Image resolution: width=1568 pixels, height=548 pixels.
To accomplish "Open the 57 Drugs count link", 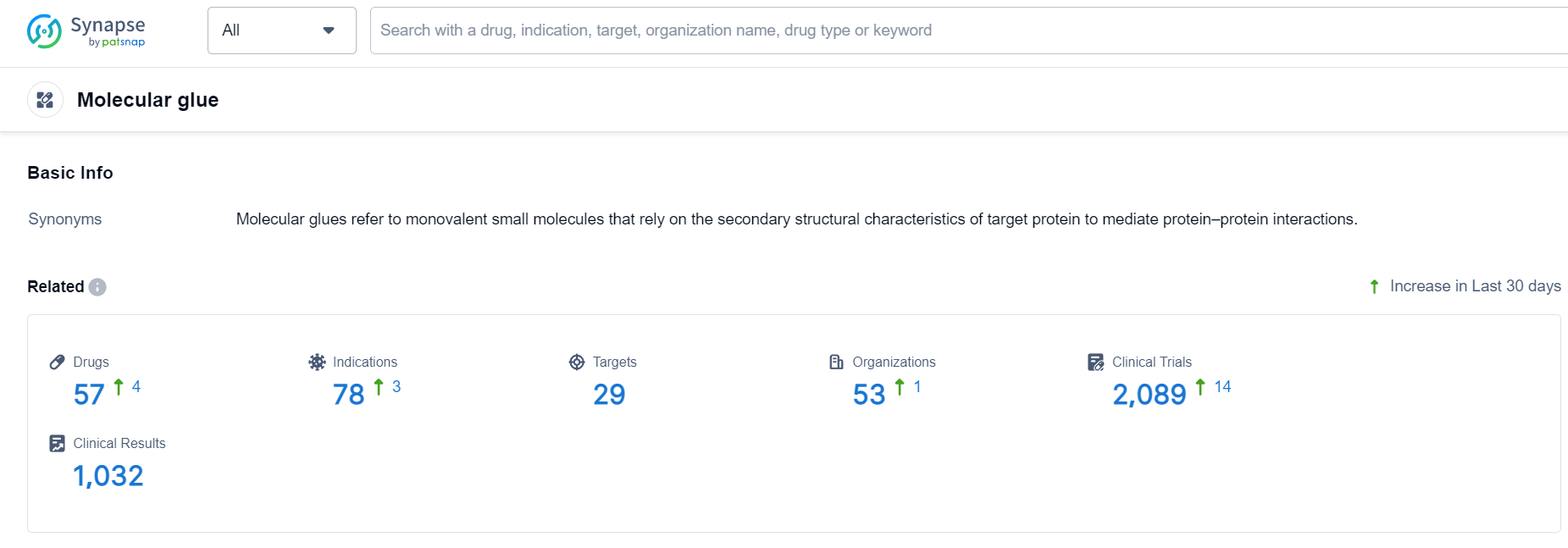I will pos(89,395).
